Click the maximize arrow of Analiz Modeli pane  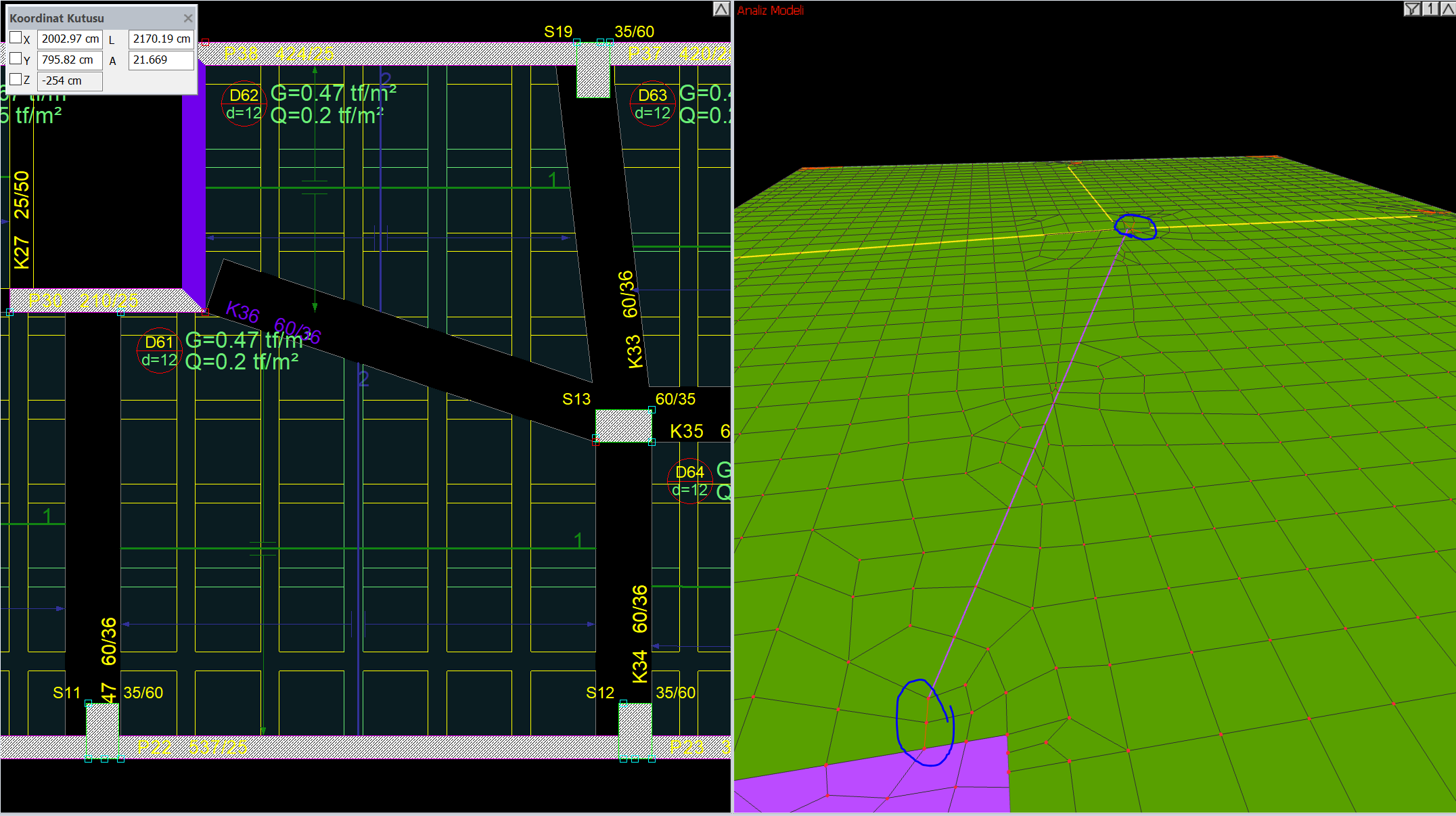(1448, 9)
